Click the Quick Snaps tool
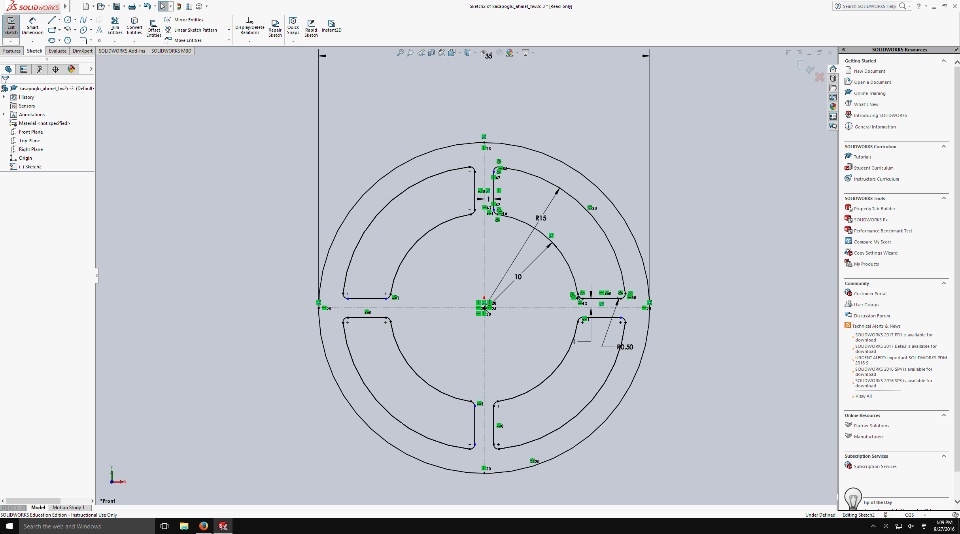 [x=293, y=26]
